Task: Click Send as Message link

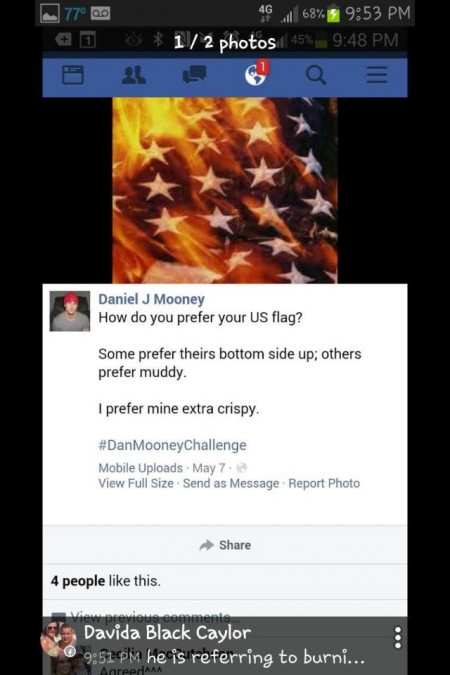Action: (x=231, y=483)
